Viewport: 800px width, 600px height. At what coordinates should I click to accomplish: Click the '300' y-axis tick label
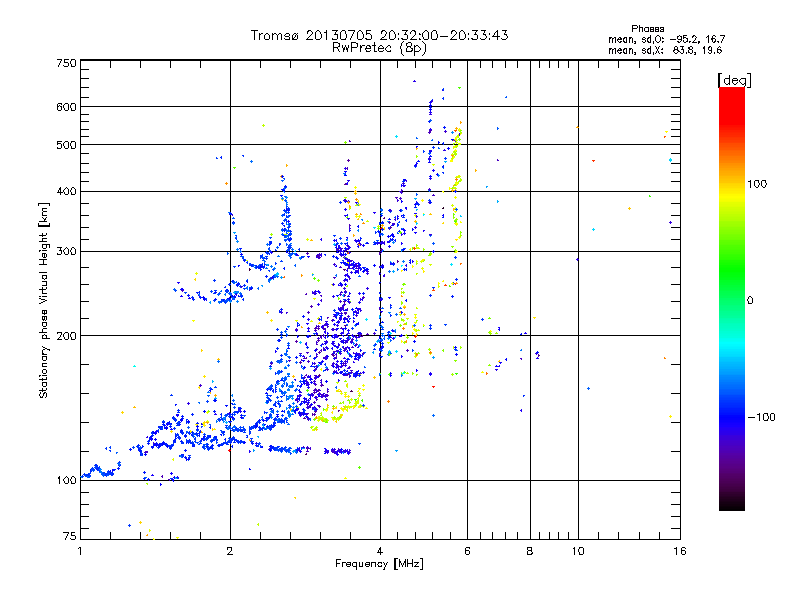tap(66, 252)
